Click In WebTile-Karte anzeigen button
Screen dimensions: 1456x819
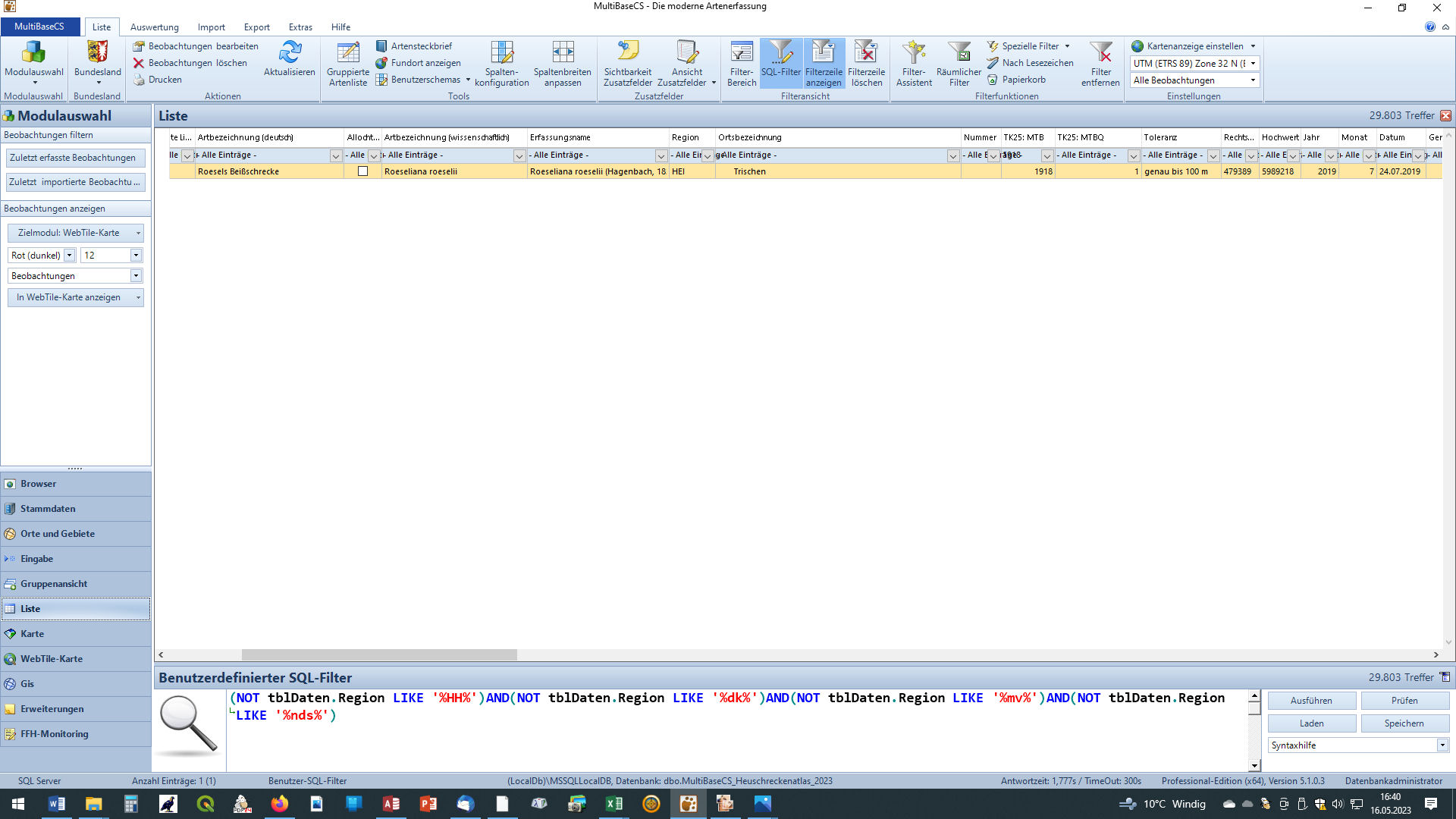click(75, 297)
